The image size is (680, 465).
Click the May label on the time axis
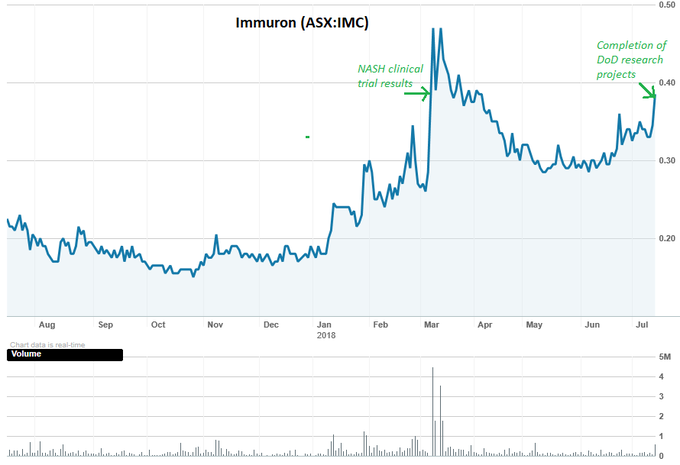pyautogui.click(x=534, y=324)
